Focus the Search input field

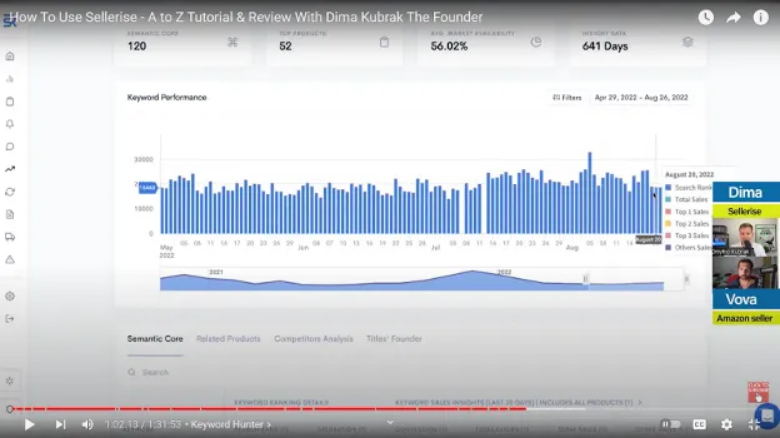(x=154, y=372)
